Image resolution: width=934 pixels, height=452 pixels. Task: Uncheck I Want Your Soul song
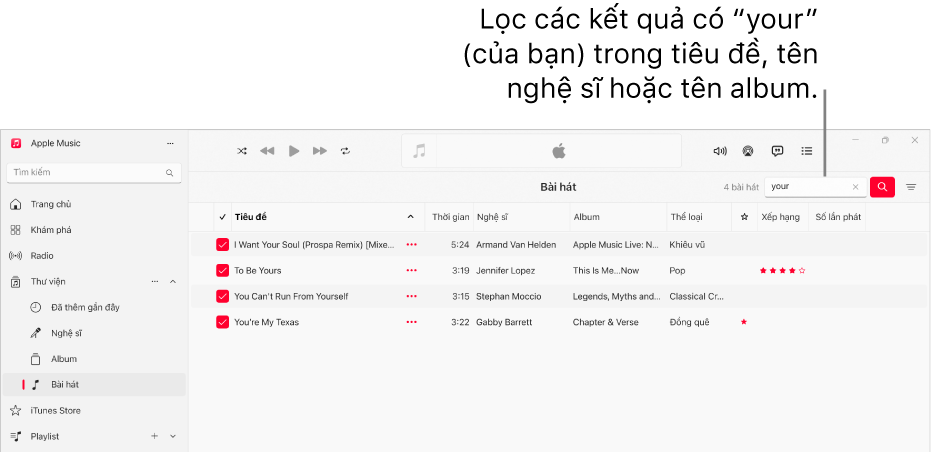[x=222, y=245]
